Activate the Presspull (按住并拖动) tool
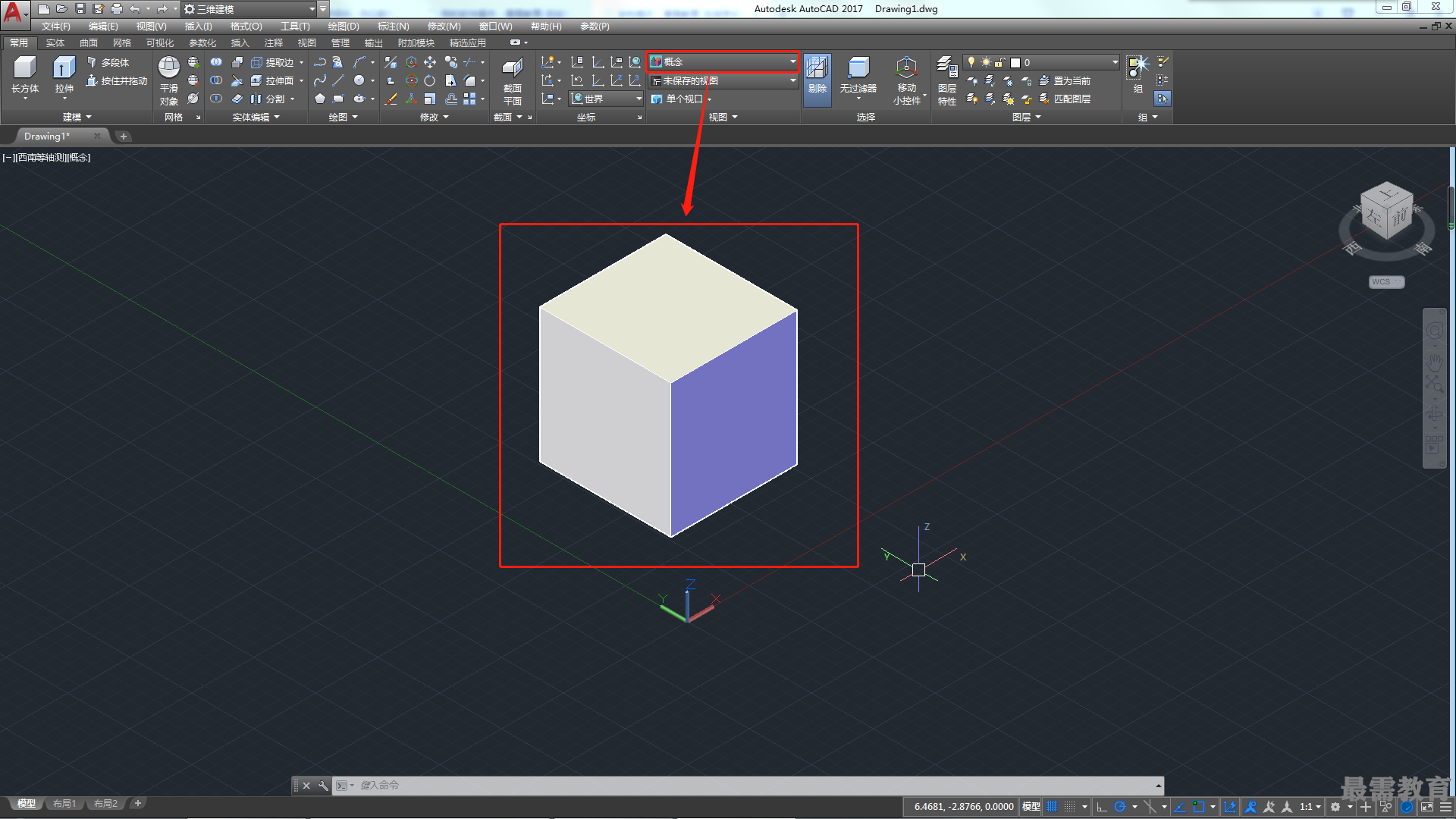The image size is (1456, 819). [117, 80]
